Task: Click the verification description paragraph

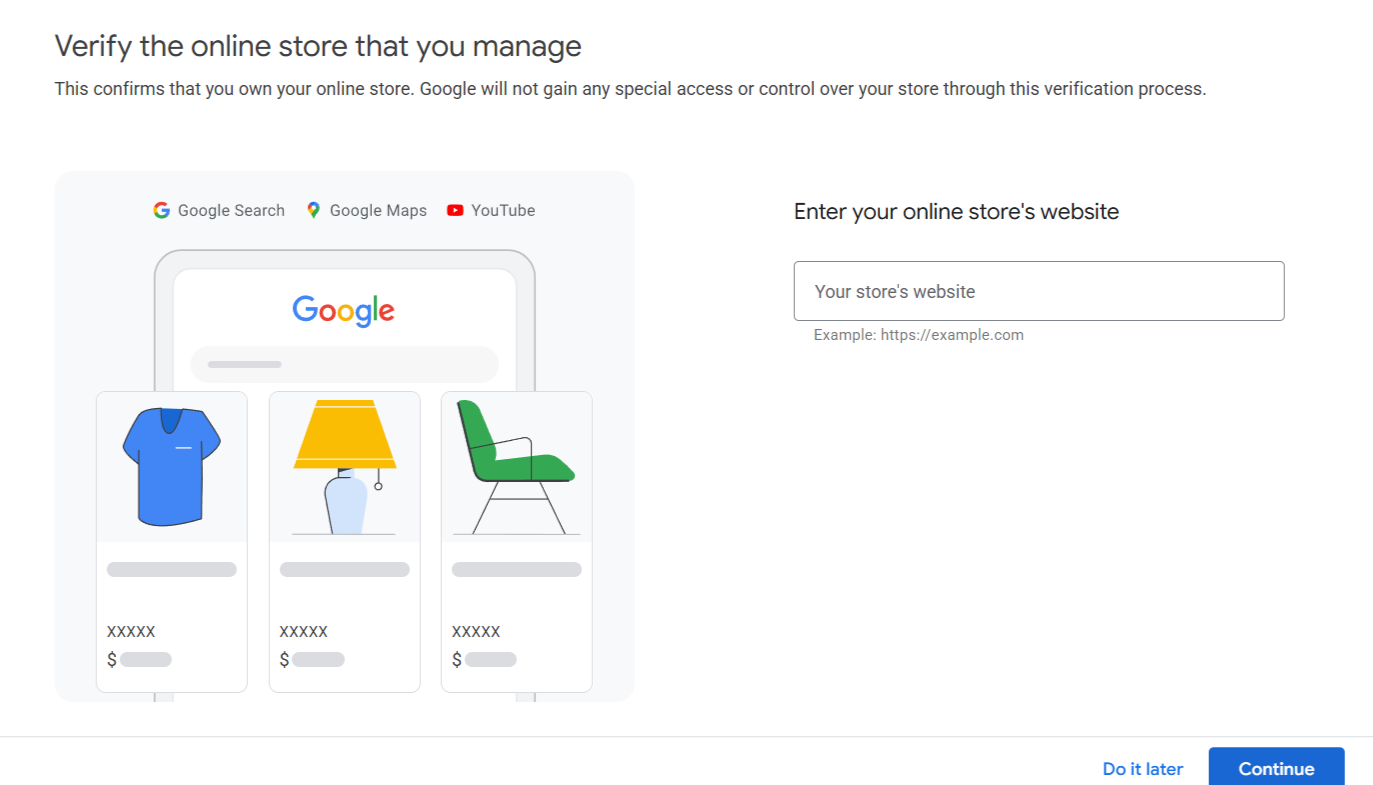Action: click(630, 89)
